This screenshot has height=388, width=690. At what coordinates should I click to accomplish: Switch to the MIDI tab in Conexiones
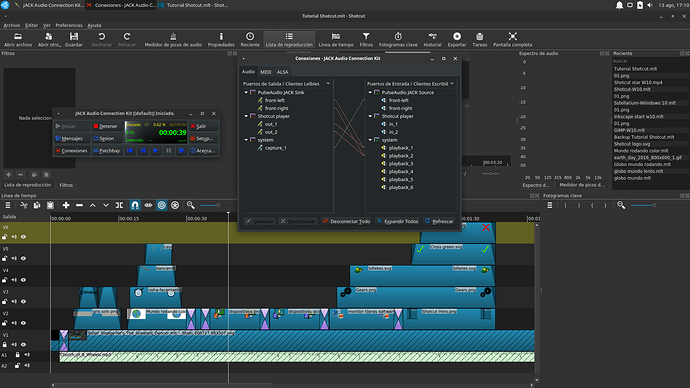(266, 72)
